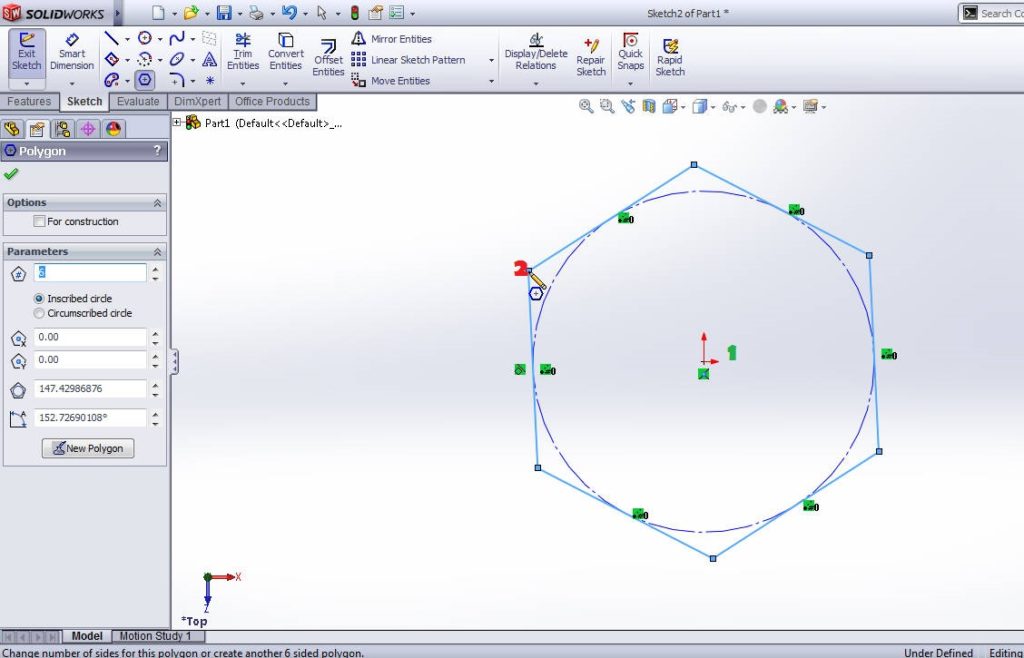Switch to the Evaluate tab
Viewport: 1024px width, 658px height.
pyautogui.click(x=138, y=101)
